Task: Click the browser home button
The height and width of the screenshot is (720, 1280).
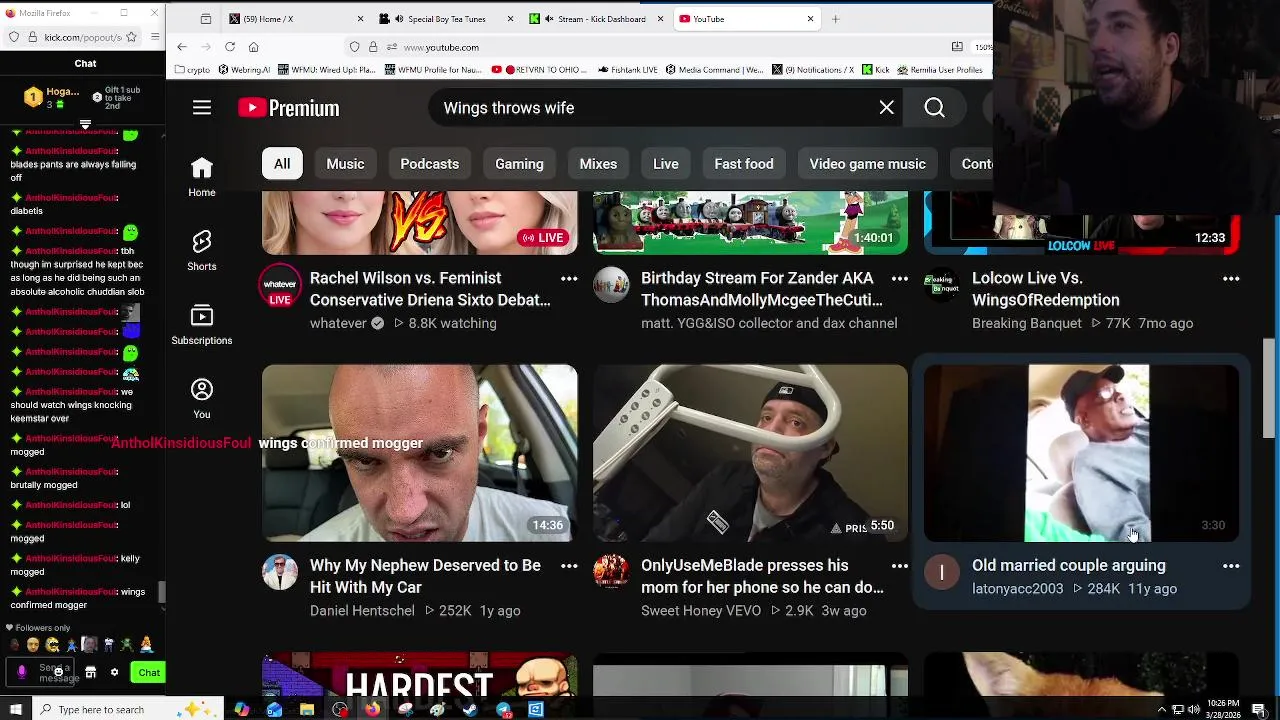Action: 254,47
